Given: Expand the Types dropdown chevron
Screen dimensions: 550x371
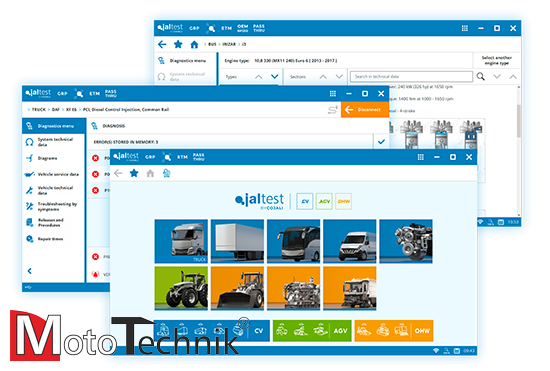Looking at the screenshot, I should (275, 76).
